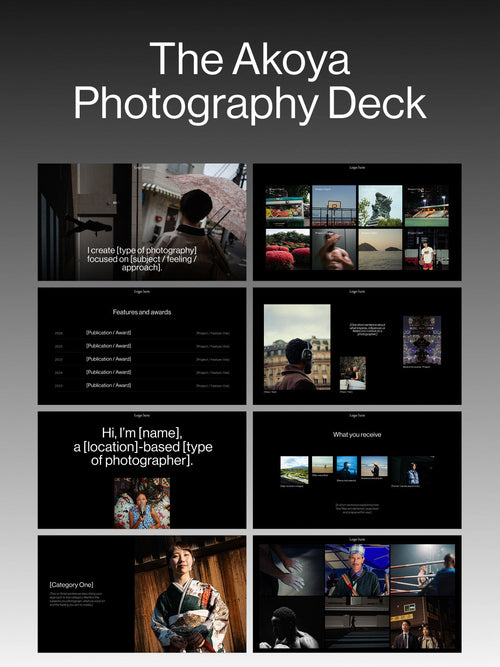The width and height of the screenshot is (500, 667).
Task: Select the blue-lit man portrait photo
Action: (x=347, y=467)
